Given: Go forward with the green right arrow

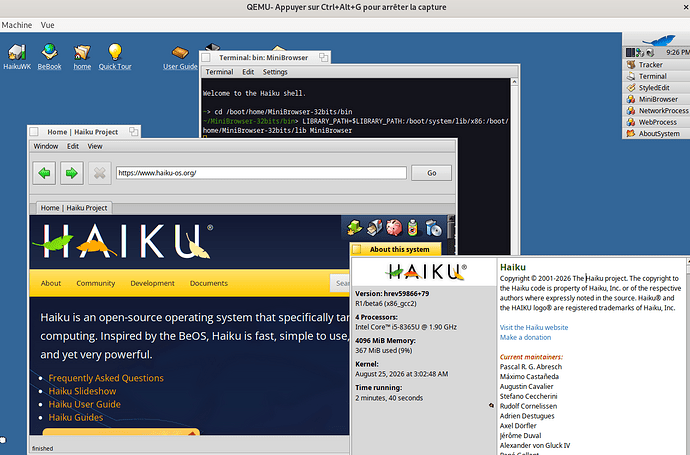Looking at the screenshot, I should (72, 173).
